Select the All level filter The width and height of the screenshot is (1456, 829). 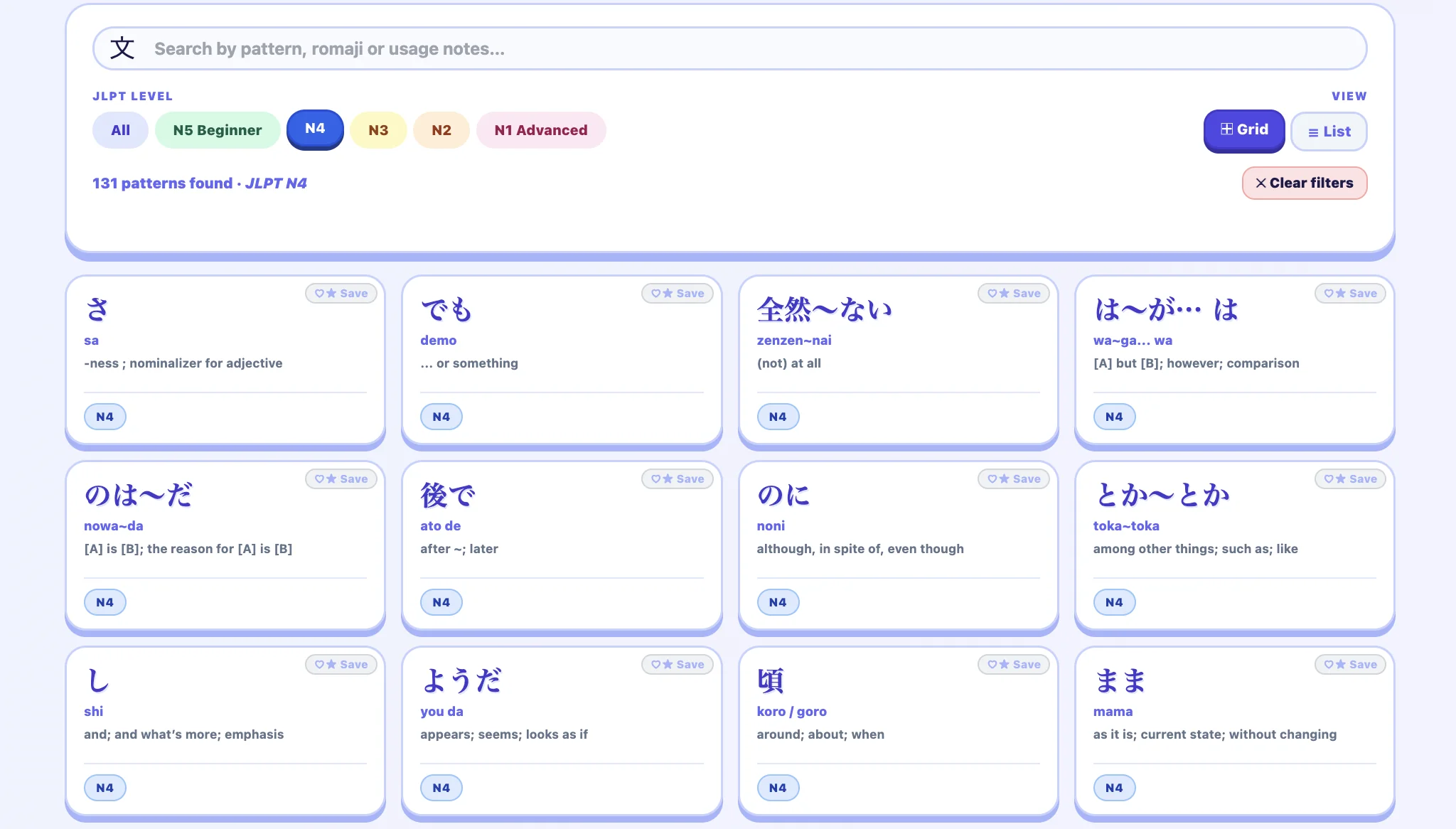pyautogui.click(x=120, y=130)
